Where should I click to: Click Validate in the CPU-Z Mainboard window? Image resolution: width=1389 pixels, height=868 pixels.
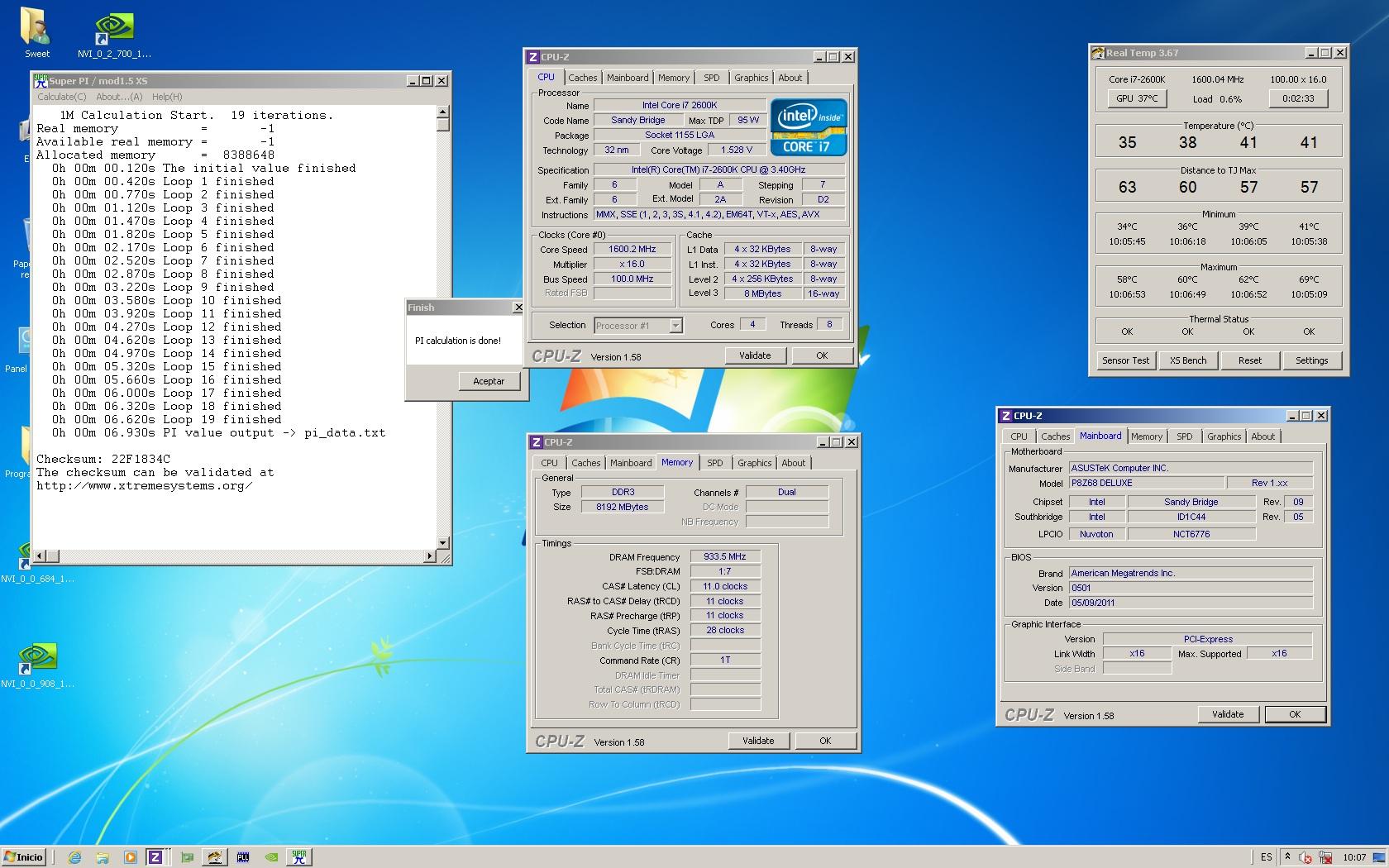(1228, 714)
